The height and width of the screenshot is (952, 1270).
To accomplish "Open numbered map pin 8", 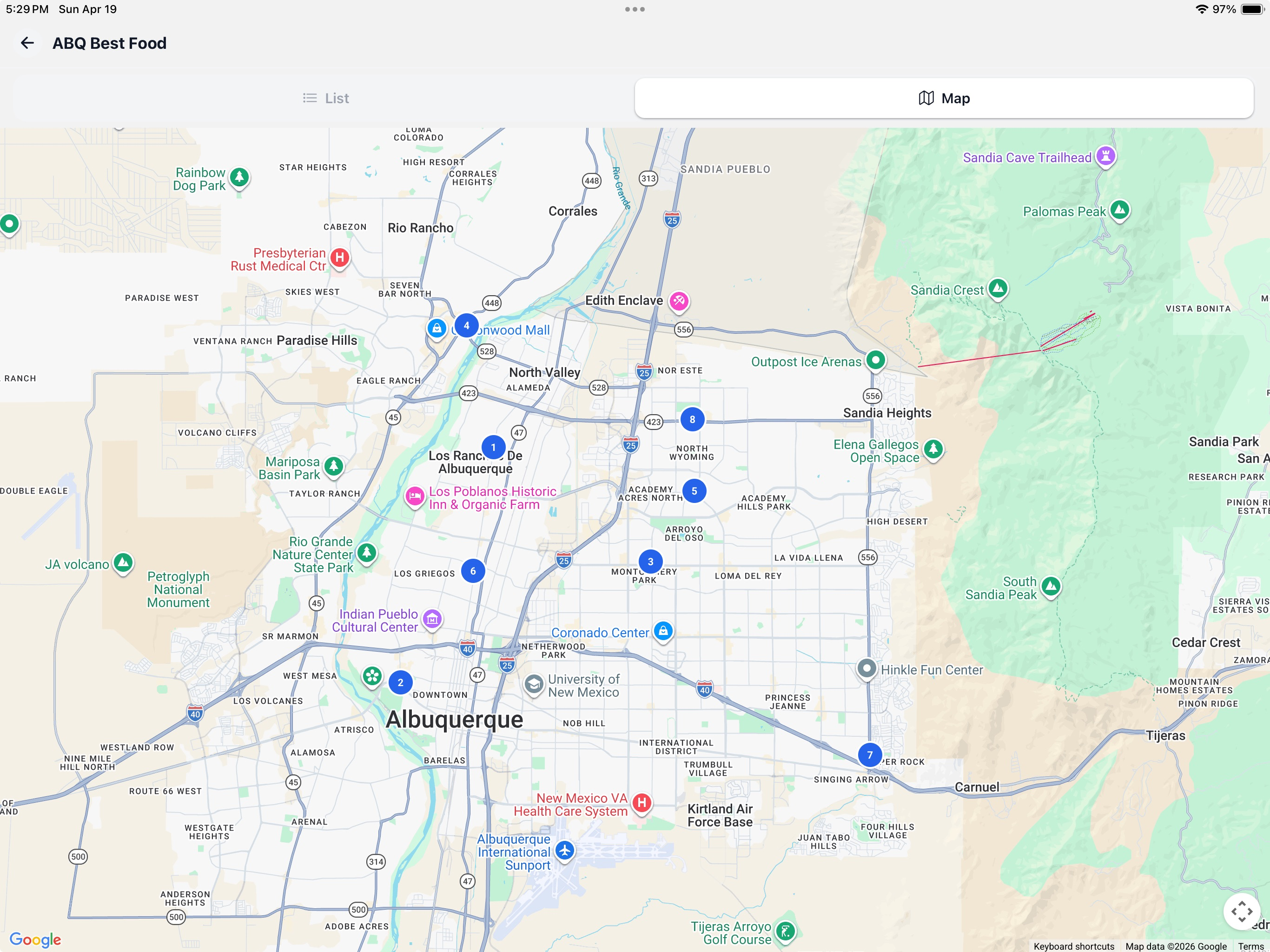I will [692, 419].
